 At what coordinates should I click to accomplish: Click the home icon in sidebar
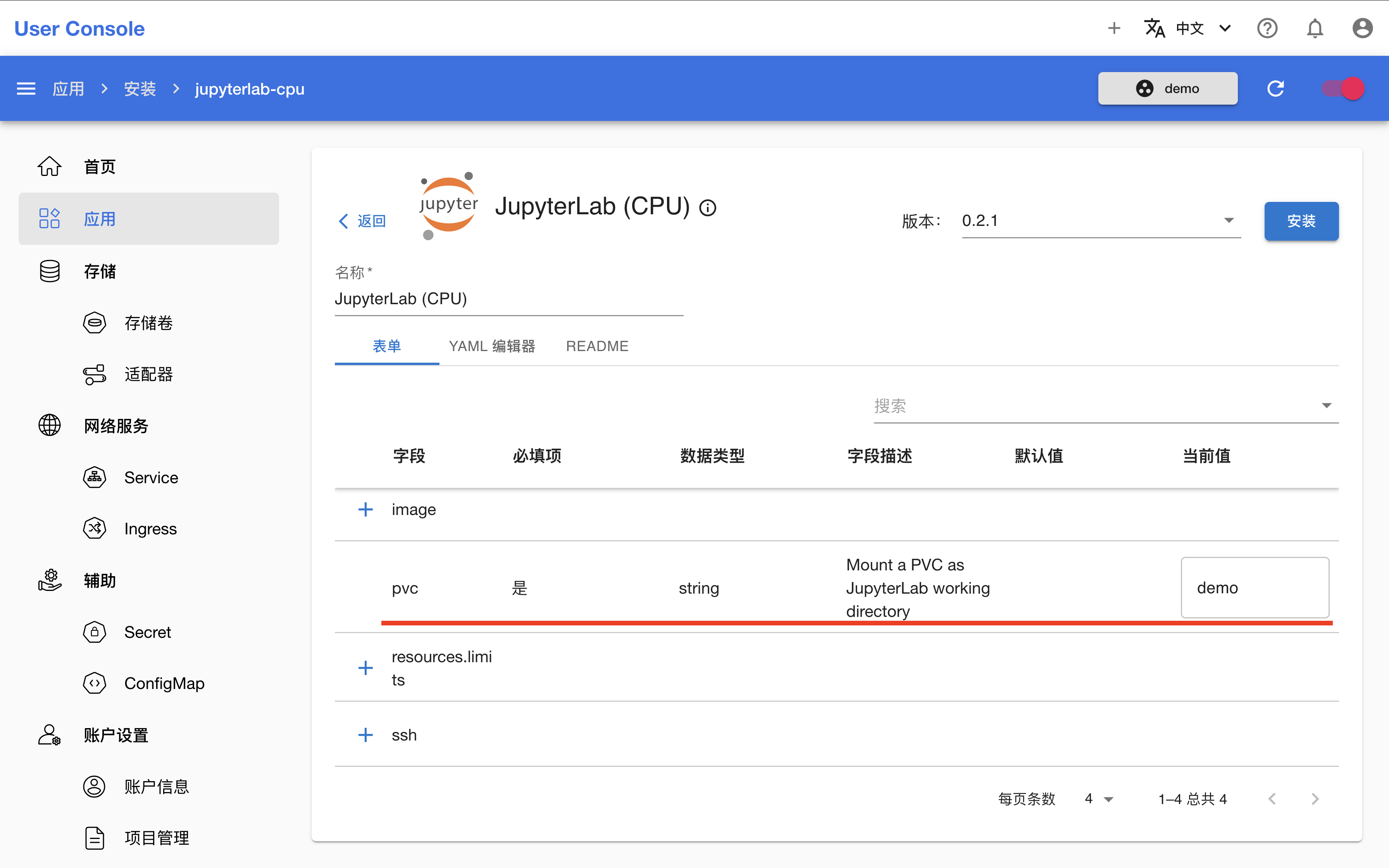click(x=49, y=167)
